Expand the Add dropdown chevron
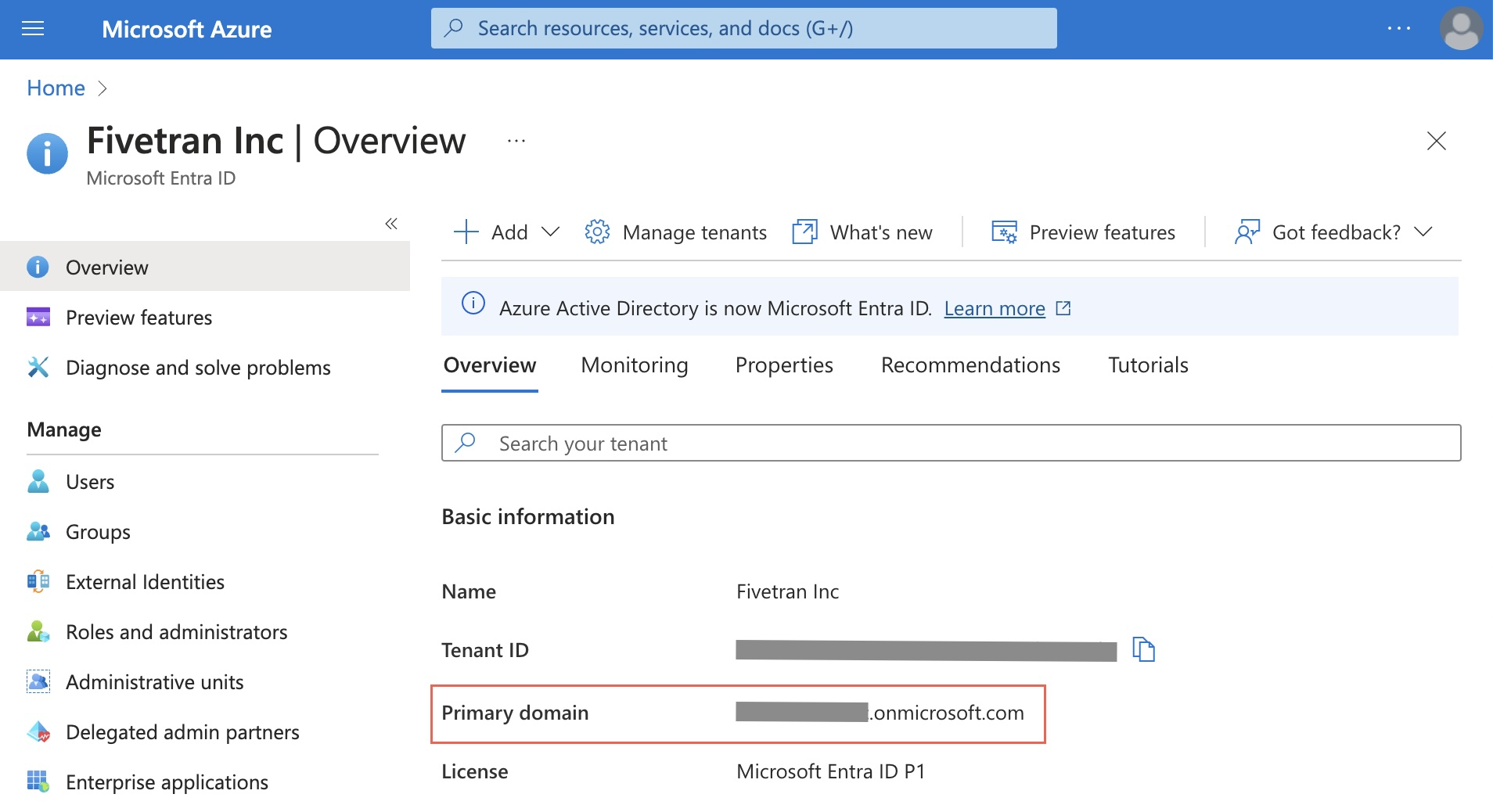The height and width of the screenshot is (812, 1493). 551,232
